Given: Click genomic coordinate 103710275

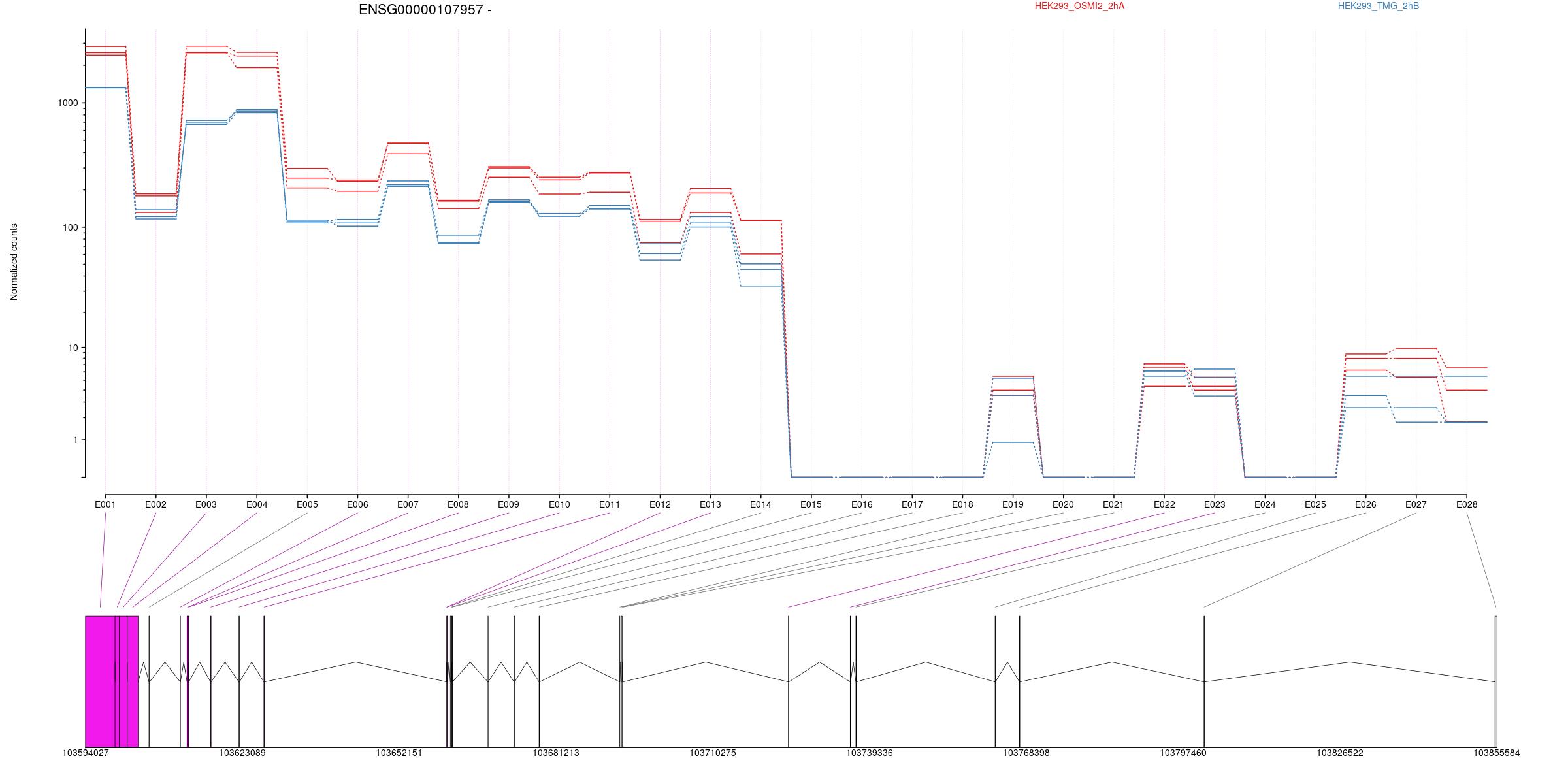Looking at the screenshot, I should (713, 753).
